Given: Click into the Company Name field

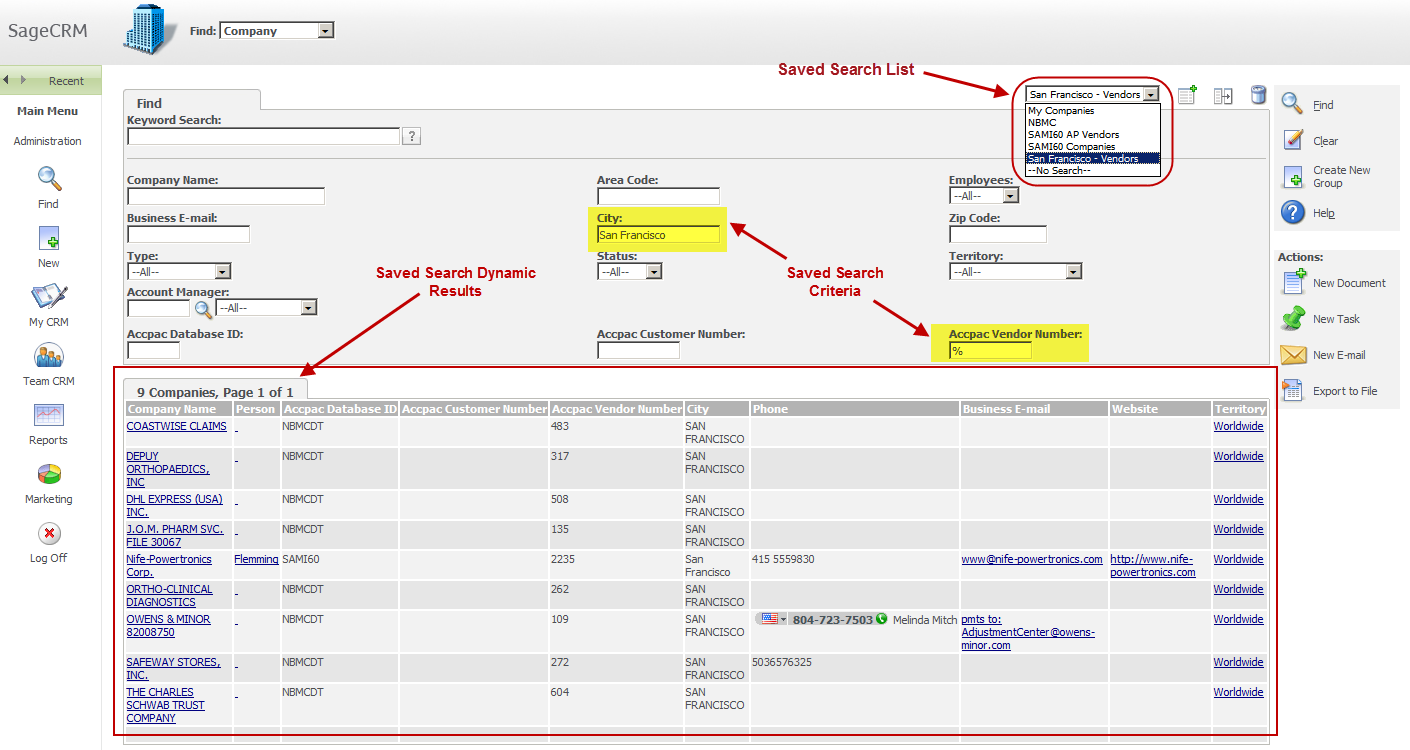Looking at the screenshot, I should pos(226,196).
